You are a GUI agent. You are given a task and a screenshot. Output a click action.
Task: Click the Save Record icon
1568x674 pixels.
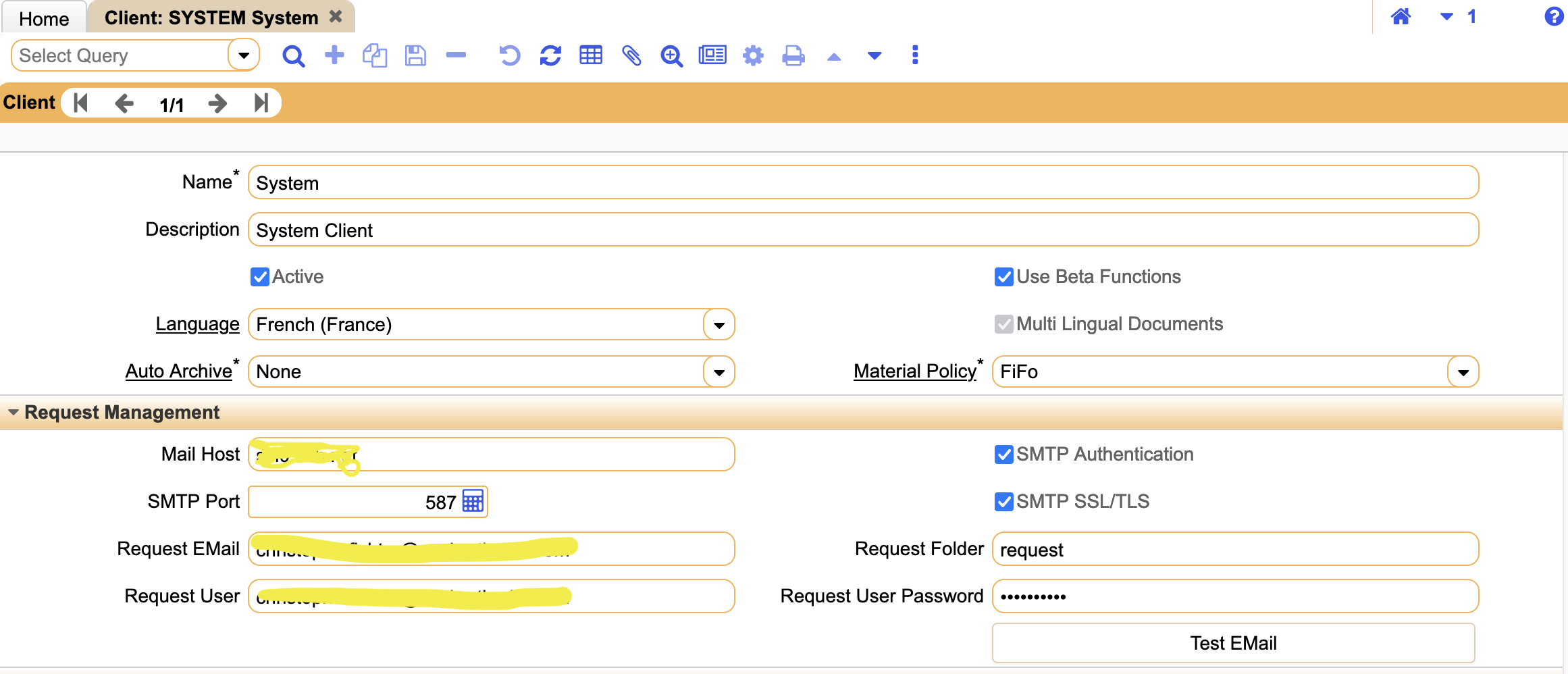pos(415,55)
